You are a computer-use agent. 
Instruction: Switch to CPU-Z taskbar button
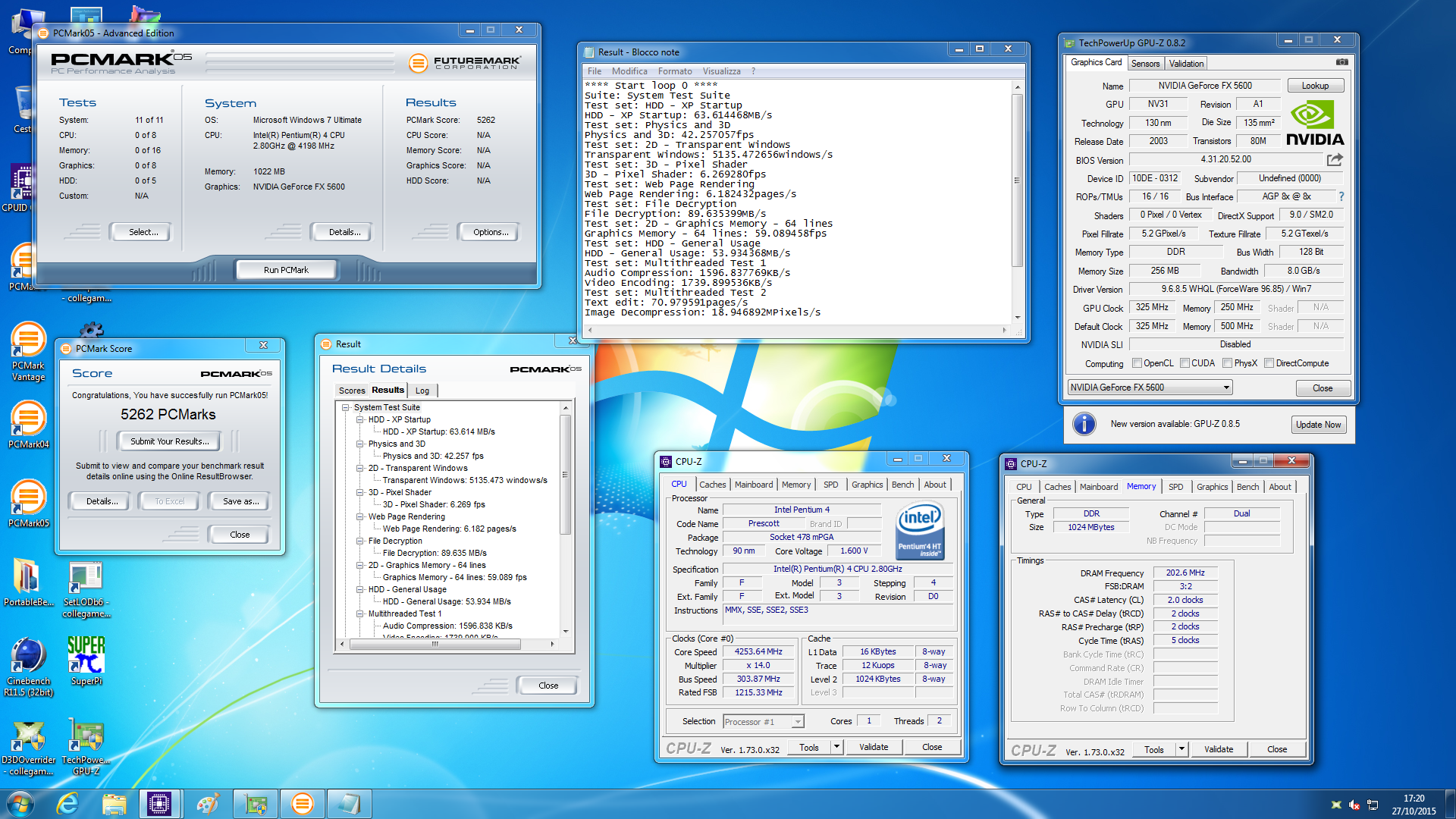click(x=159, y=804)
